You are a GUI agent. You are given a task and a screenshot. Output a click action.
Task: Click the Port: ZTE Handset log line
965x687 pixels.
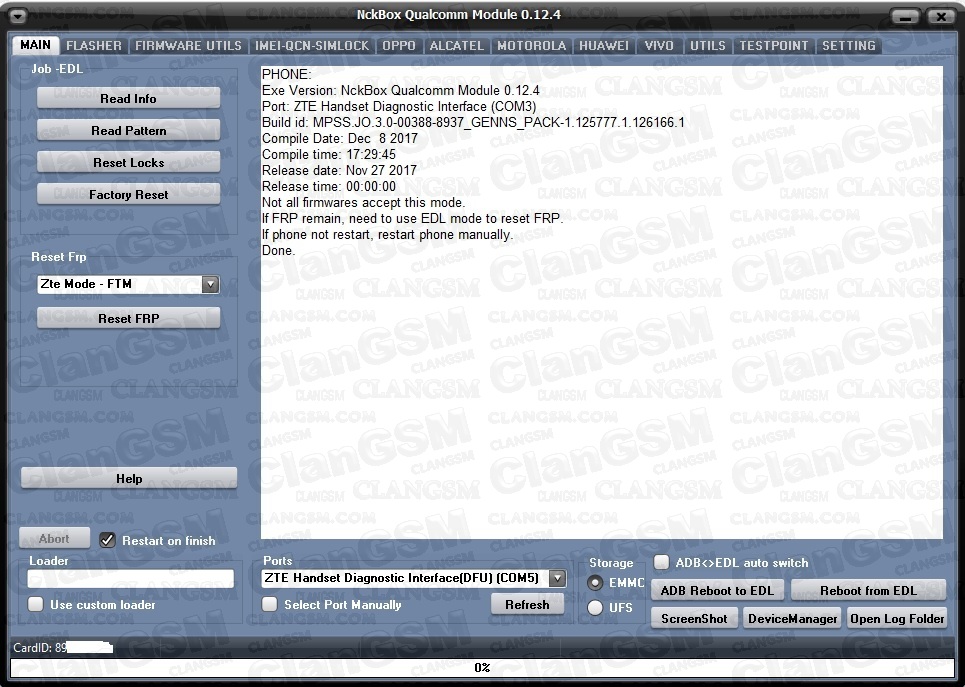pos(399,106)
